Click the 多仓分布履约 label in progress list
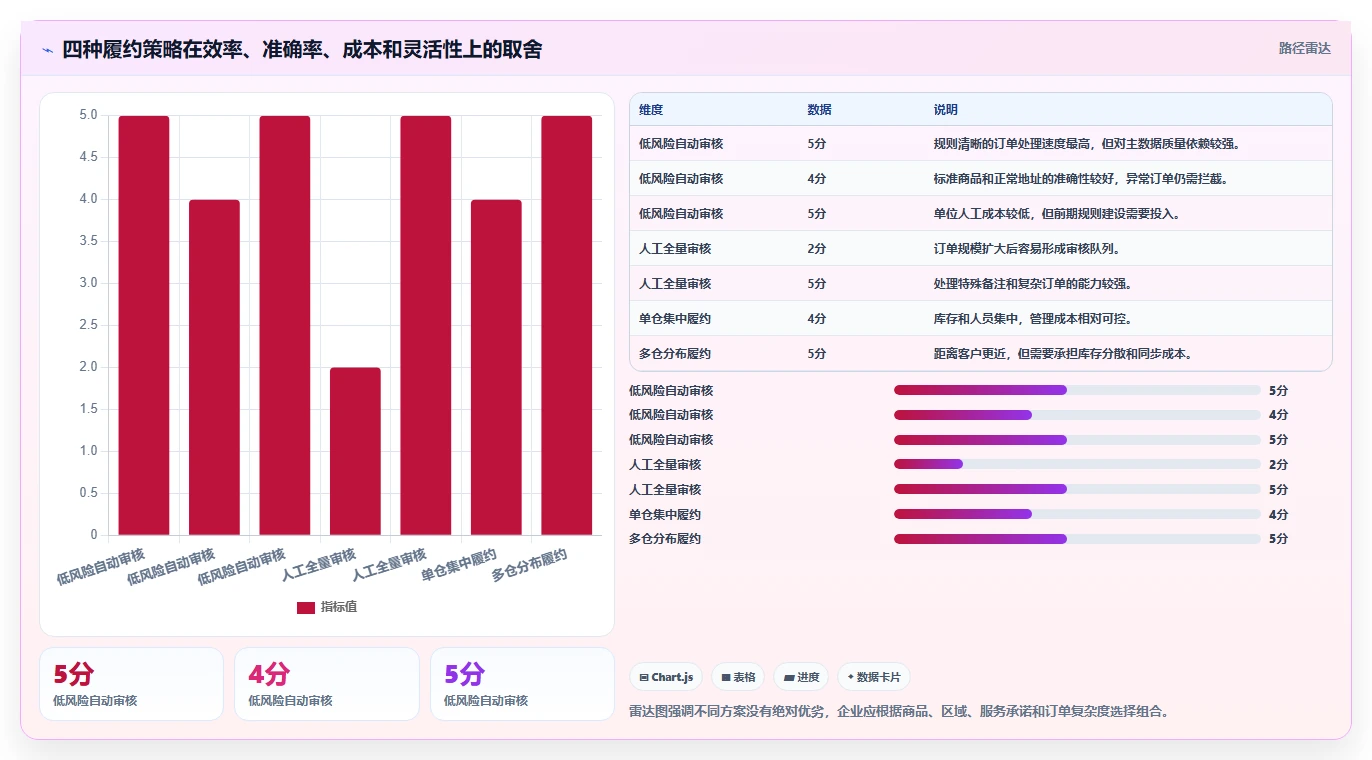 [x=665, y=539]
